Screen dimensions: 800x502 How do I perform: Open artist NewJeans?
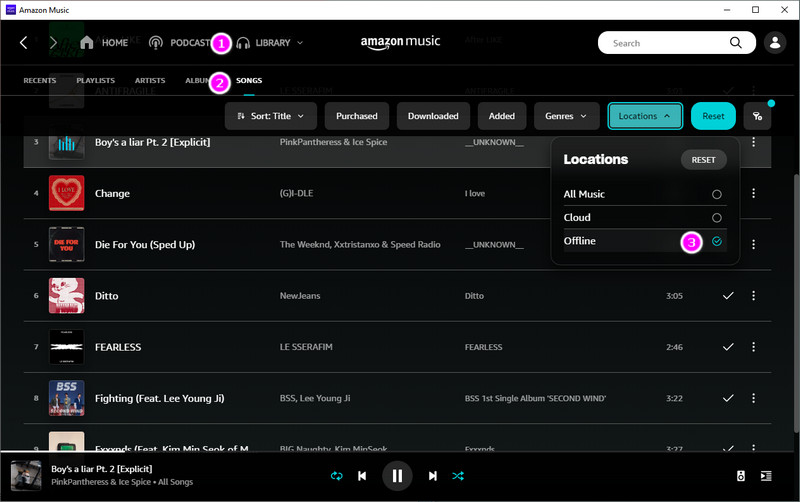300,296
